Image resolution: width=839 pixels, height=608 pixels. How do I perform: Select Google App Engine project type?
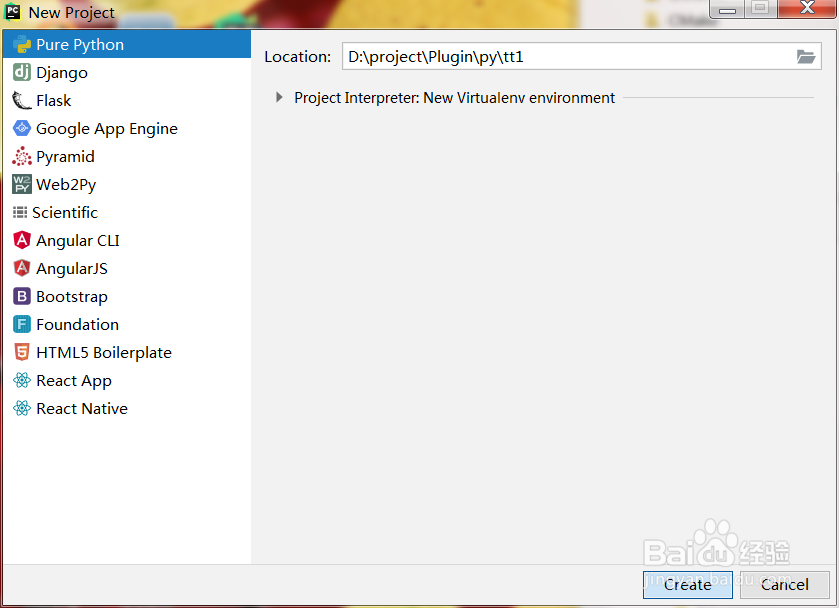pyautogui.click(x=127, y=128)
